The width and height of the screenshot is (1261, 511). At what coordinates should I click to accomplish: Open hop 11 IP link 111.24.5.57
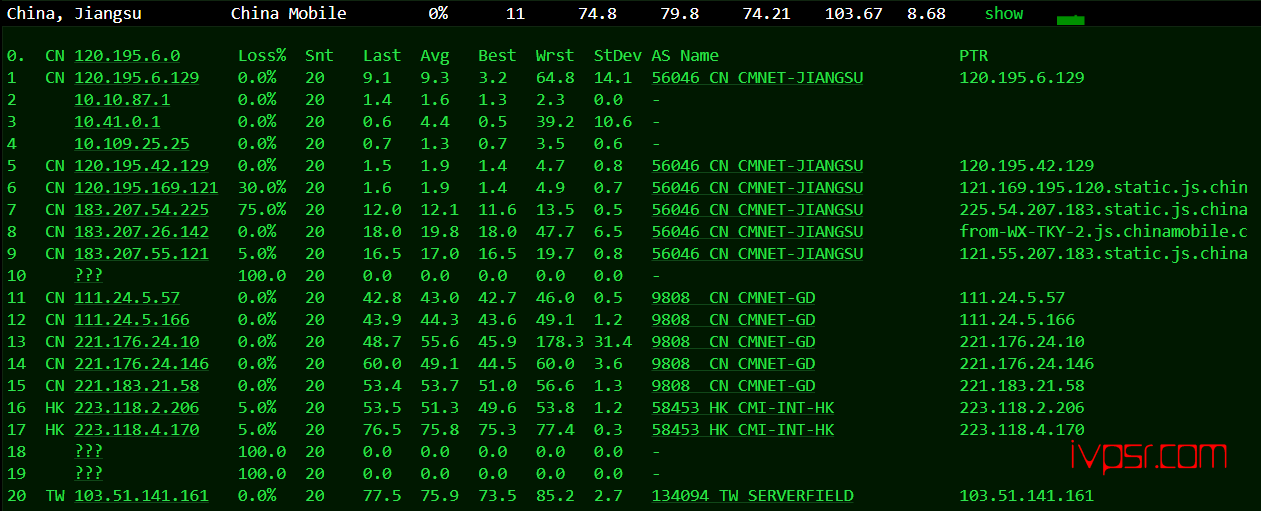127,298
